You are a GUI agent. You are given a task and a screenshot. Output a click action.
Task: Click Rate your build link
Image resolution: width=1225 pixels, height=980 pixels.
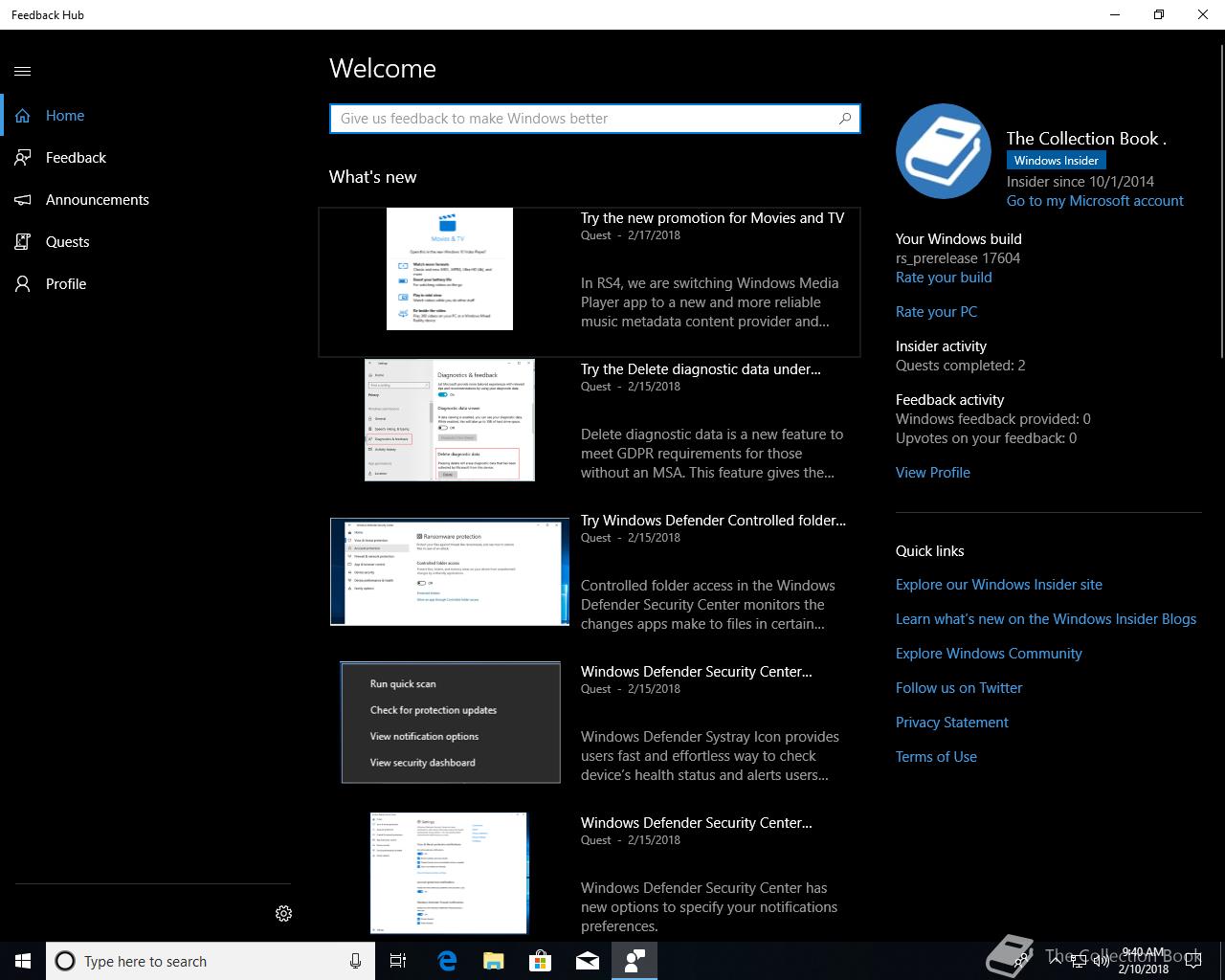coord(944,278)
